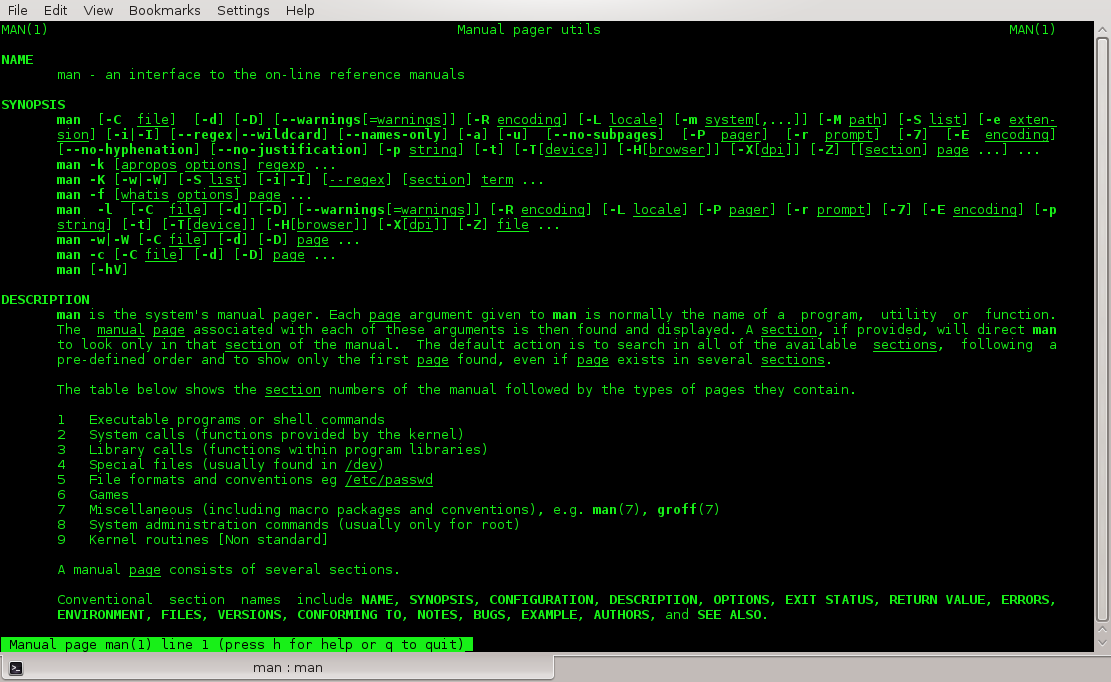Open the View menu
Viewport: 1111px width, 682px height.
[x=98, y=11]
